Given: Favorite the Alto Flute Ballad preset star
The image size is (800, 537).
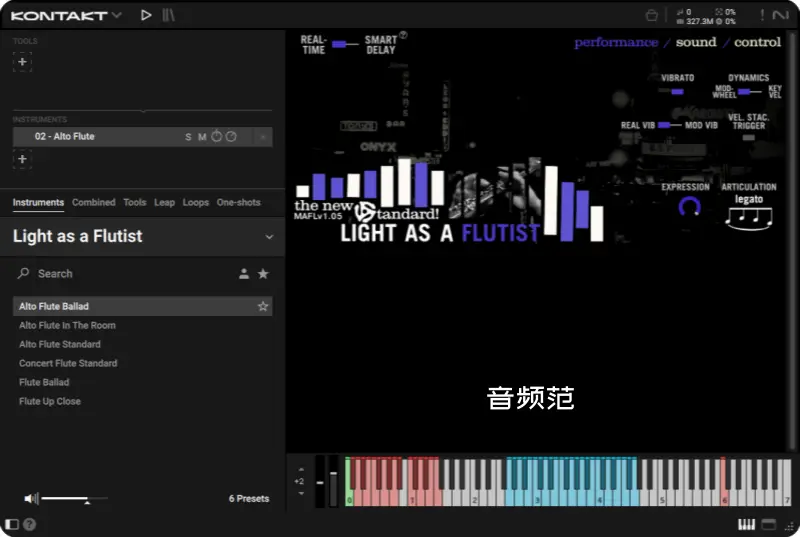Looking at the screenshot, I should [263, 306].
